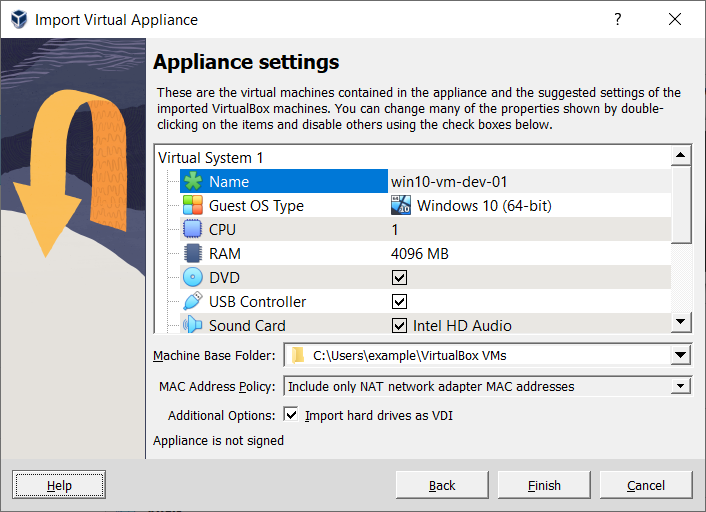Screen dimensions: 706x512
Task: Click the question mark help button in title bar
Action: [x=618, y=19]
